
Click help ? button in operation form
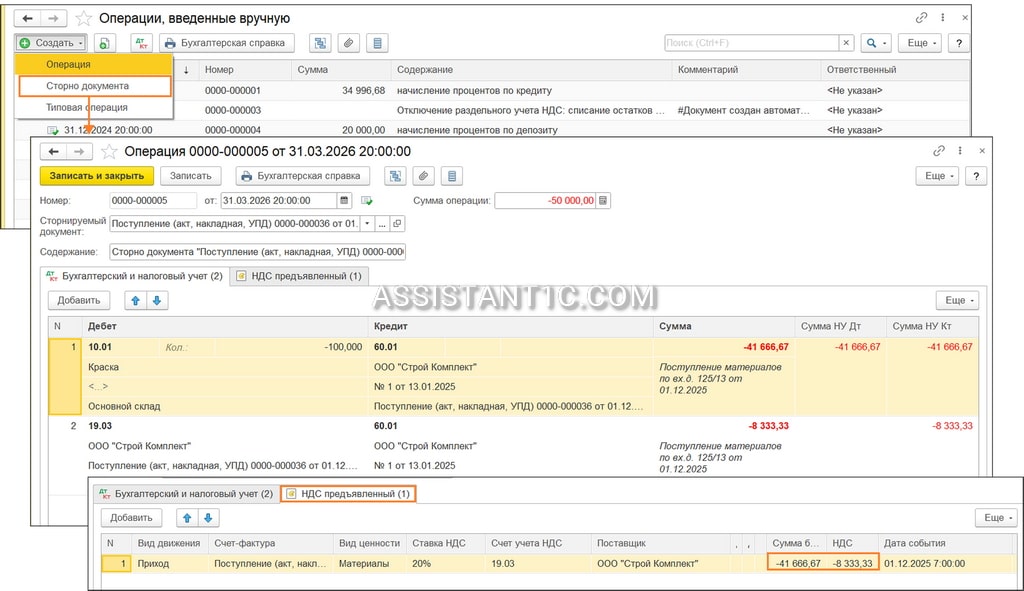click(x=976, y=176)
